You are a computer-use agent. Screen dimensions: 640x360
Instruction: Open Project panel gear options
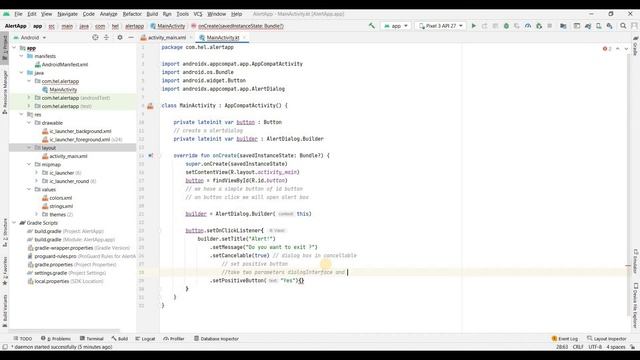[x=120, y=37]
